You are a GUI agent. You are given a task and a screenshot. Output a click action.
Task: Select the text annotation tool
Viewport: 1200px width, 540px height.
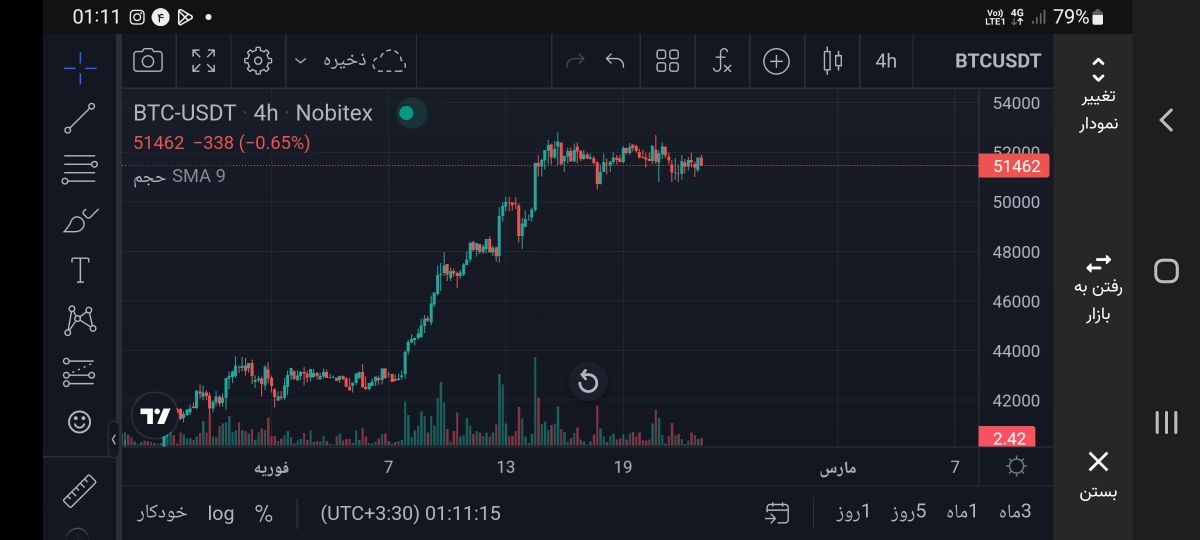[80, 270]
